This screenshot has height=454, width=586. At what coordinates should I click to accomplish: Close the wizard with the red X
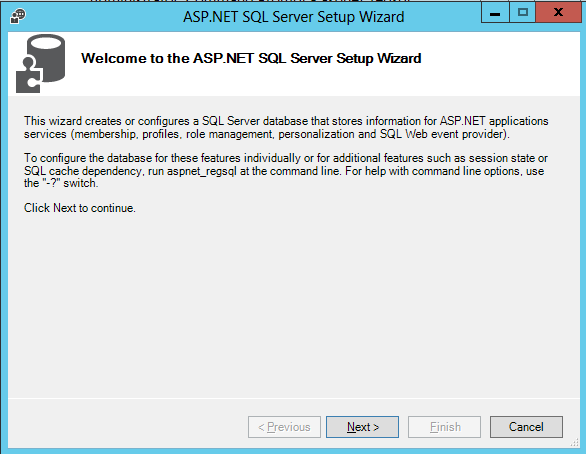pos(558,13)
